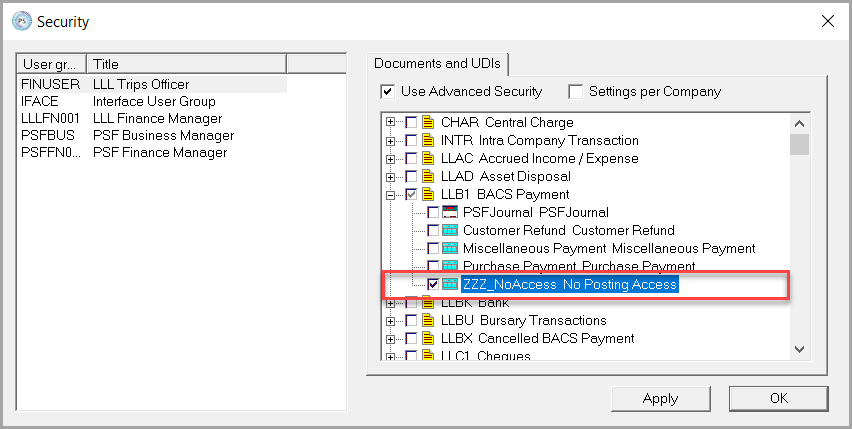Click the ZZZ_NoAccess item icon
This screenshot has height=429, width=852.
click(450, 284)
